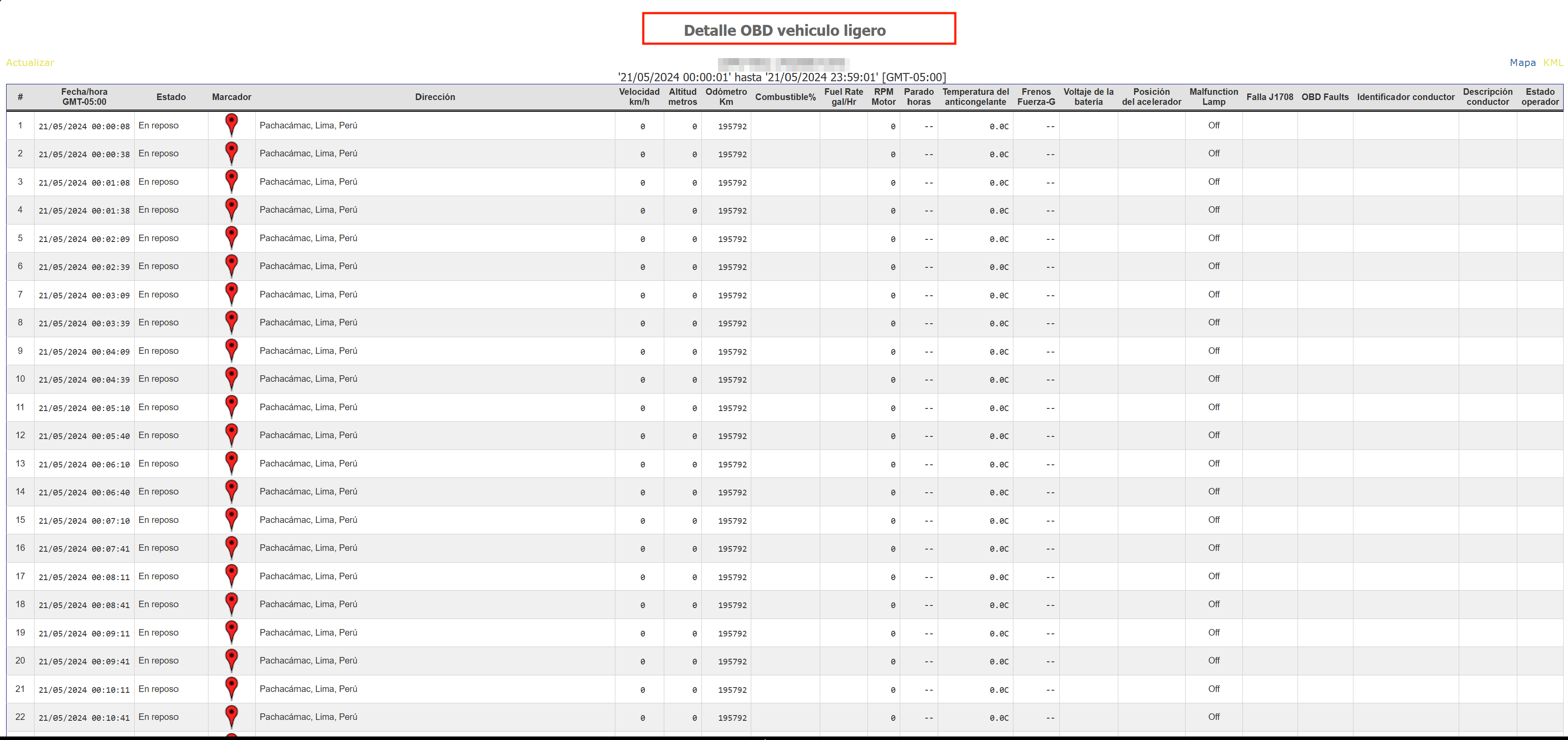Click the marker icon in row 18

tap(231, 602)
